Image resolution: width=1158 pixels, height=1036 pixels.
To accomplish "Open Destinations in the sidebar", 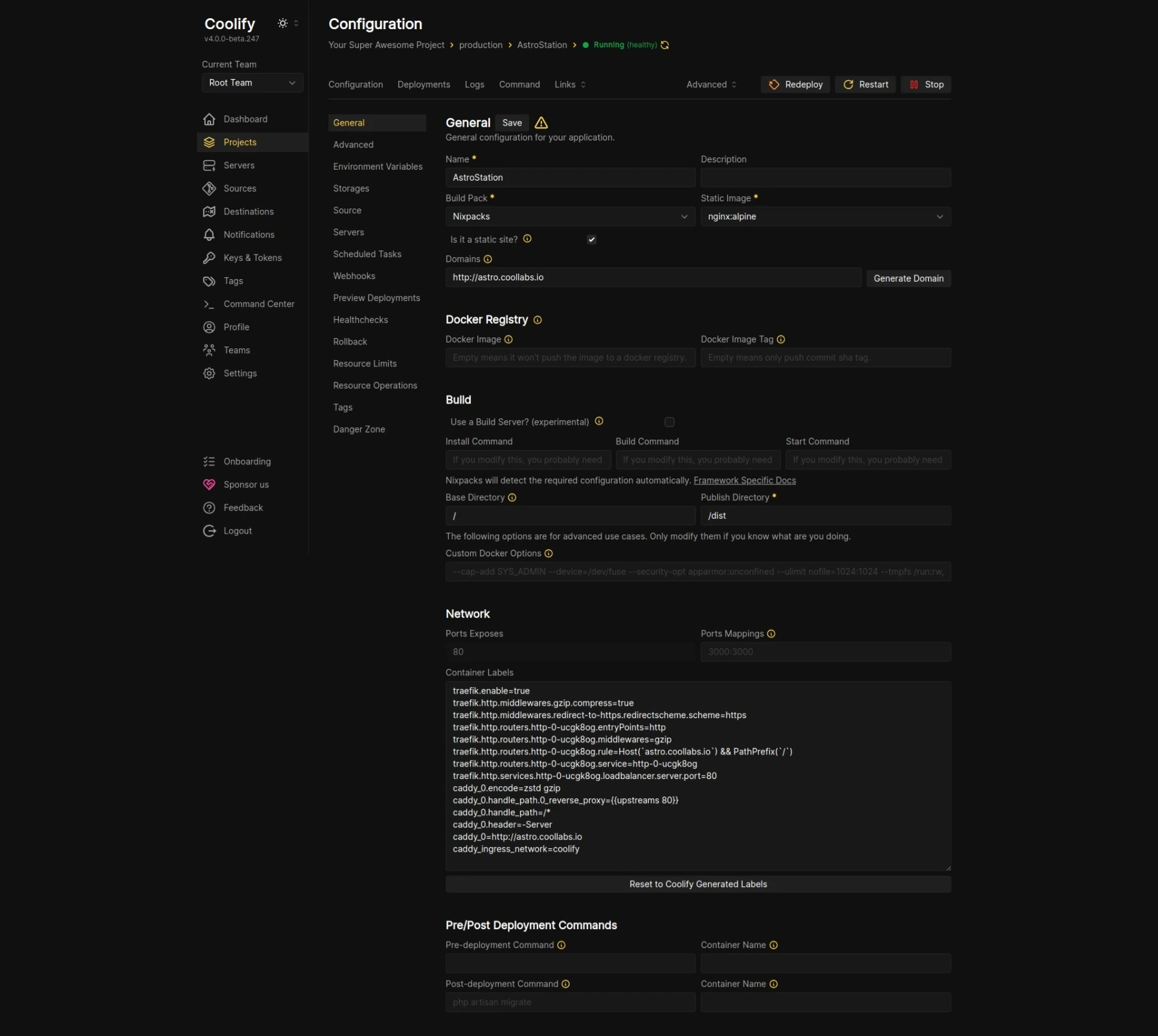I will coord(248,211).
